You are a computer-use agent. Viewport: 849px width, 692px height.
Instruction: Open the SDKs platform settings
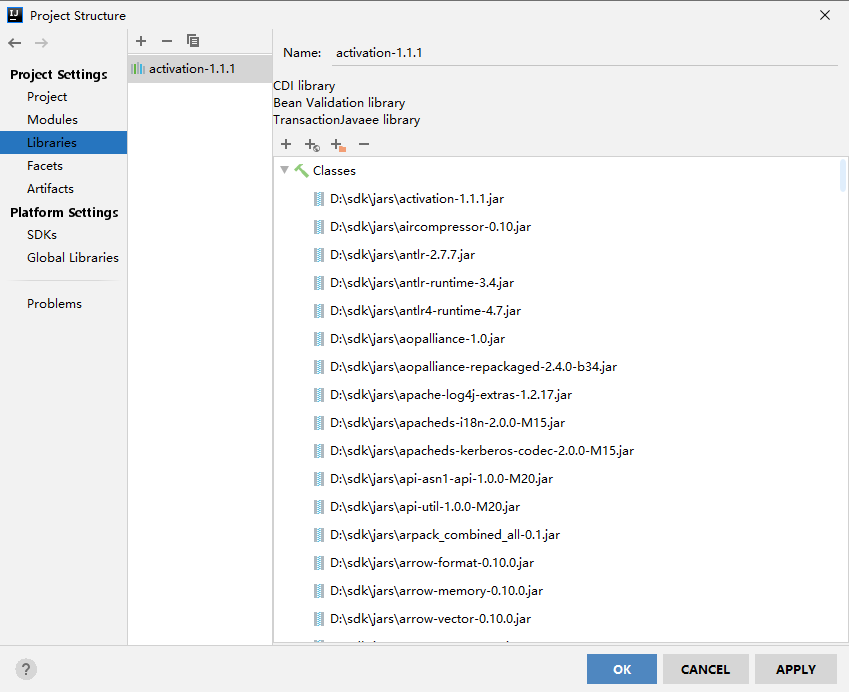click(x=42, y=234)
